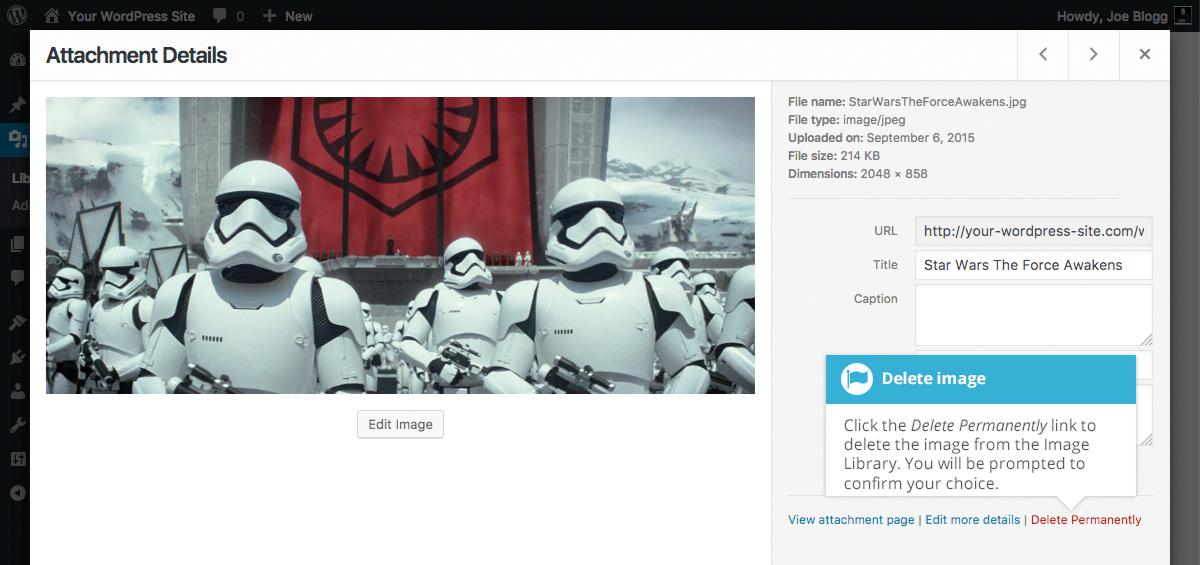Viewport: 1200px width, 565px height.
Task: Open Your WordPress Site home link
Action: (120, 16)
